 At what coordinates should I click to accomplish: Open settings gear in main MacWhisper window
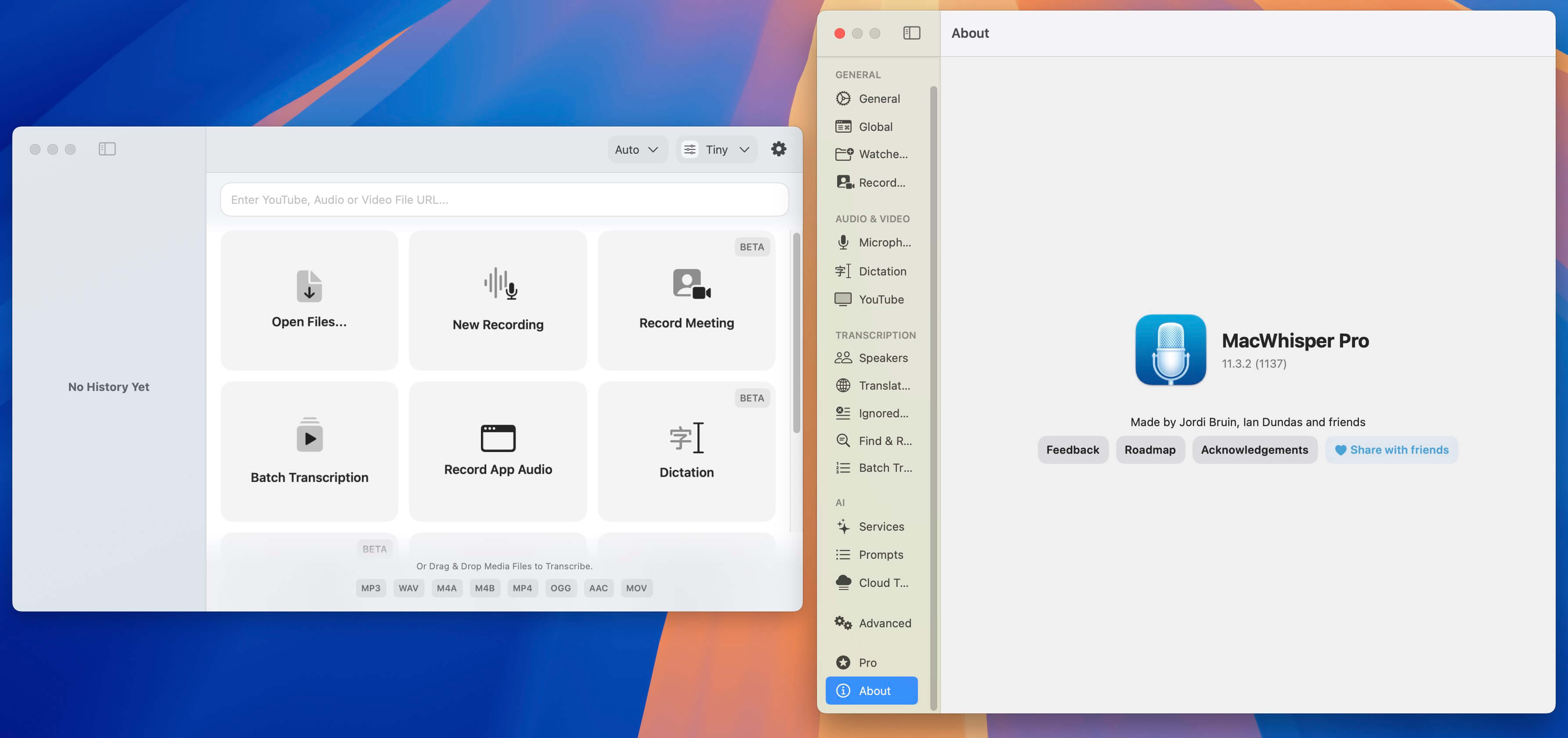pos(779,149)
